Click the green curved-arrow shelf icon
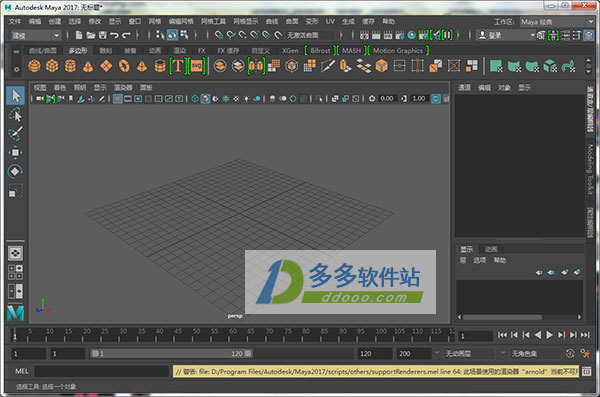Viewport: 600px width, 397px height. point(568,66)
